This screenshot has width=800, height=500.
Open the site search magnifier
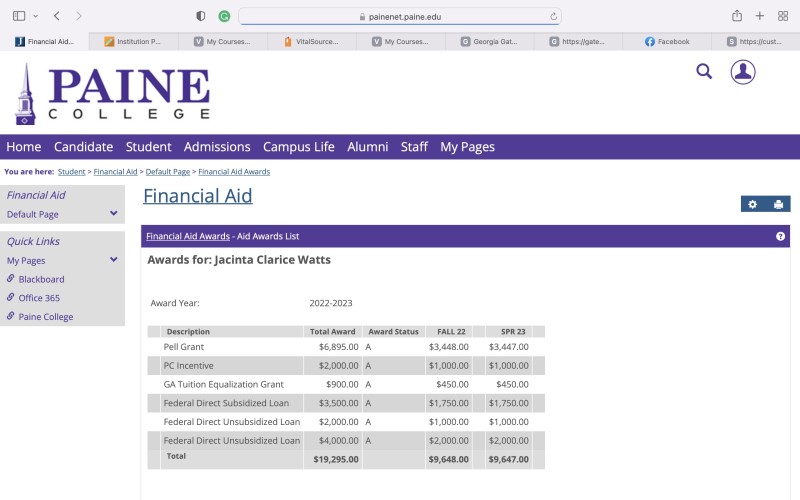point(704,71)
